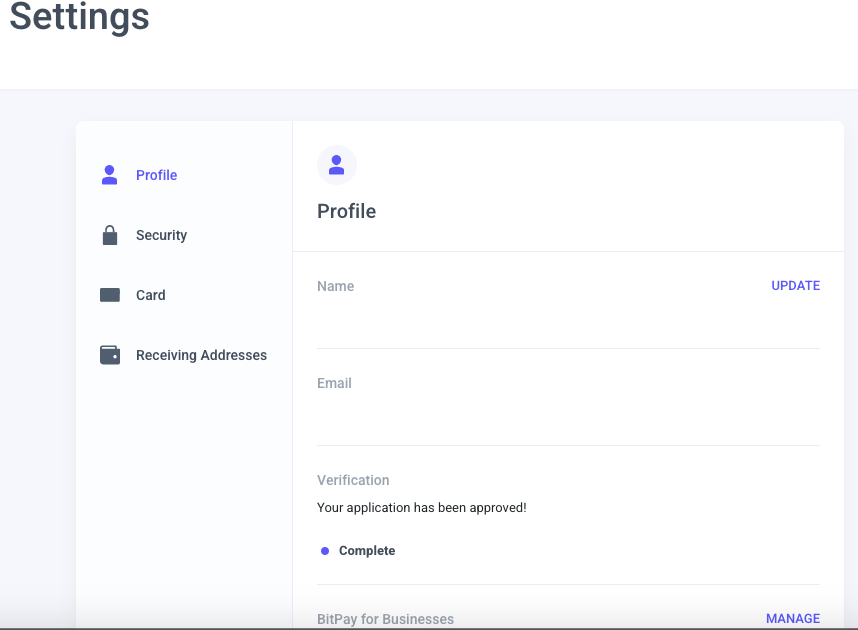
Task: Navigate to the Card settings tab
Action: coord(151,295)
